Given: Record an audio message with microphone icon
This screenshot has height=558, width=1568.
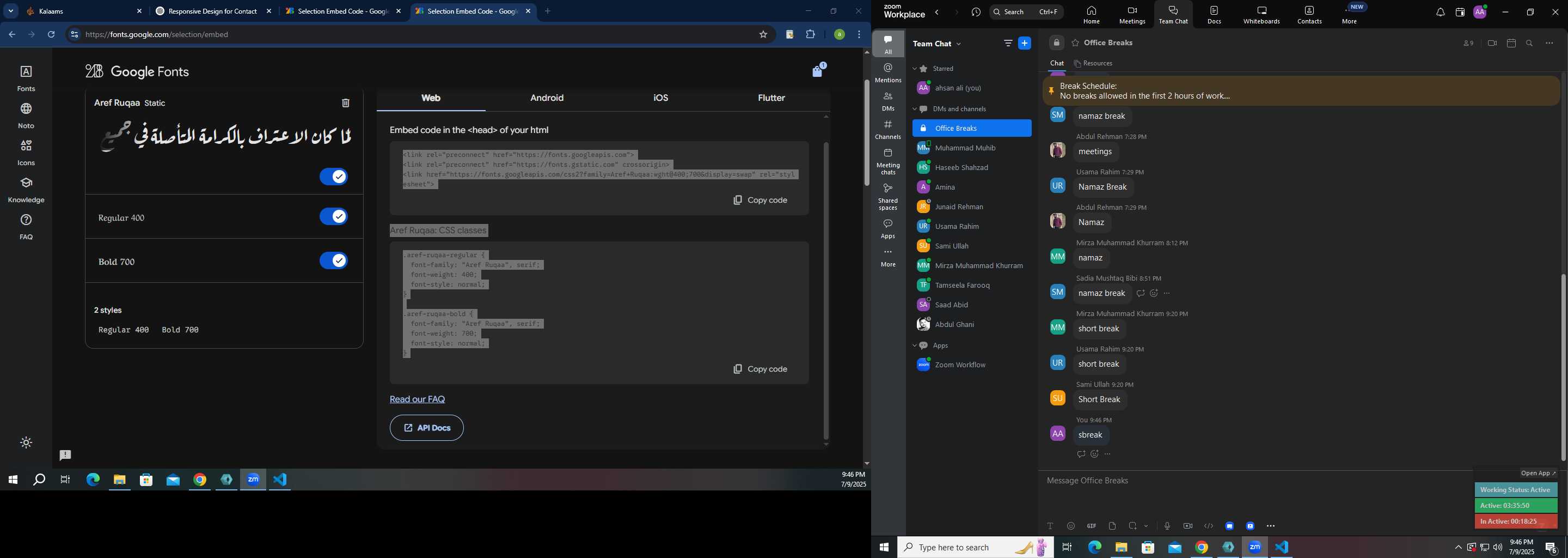Looking at the screenshot, I should [1167, 526].
